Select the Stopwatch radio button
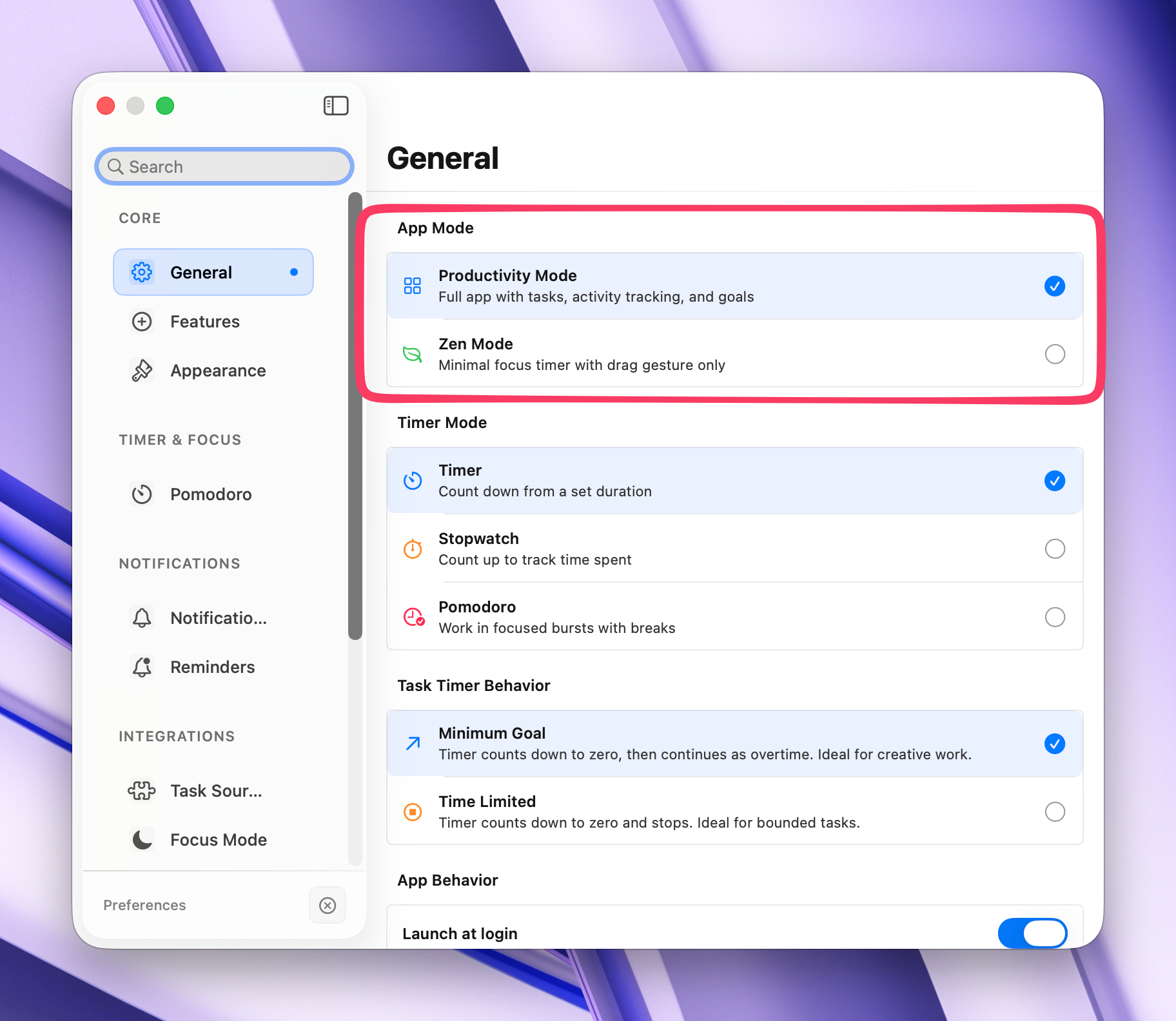The width and height of the screenshot is (1176, 1021). 1054,549
